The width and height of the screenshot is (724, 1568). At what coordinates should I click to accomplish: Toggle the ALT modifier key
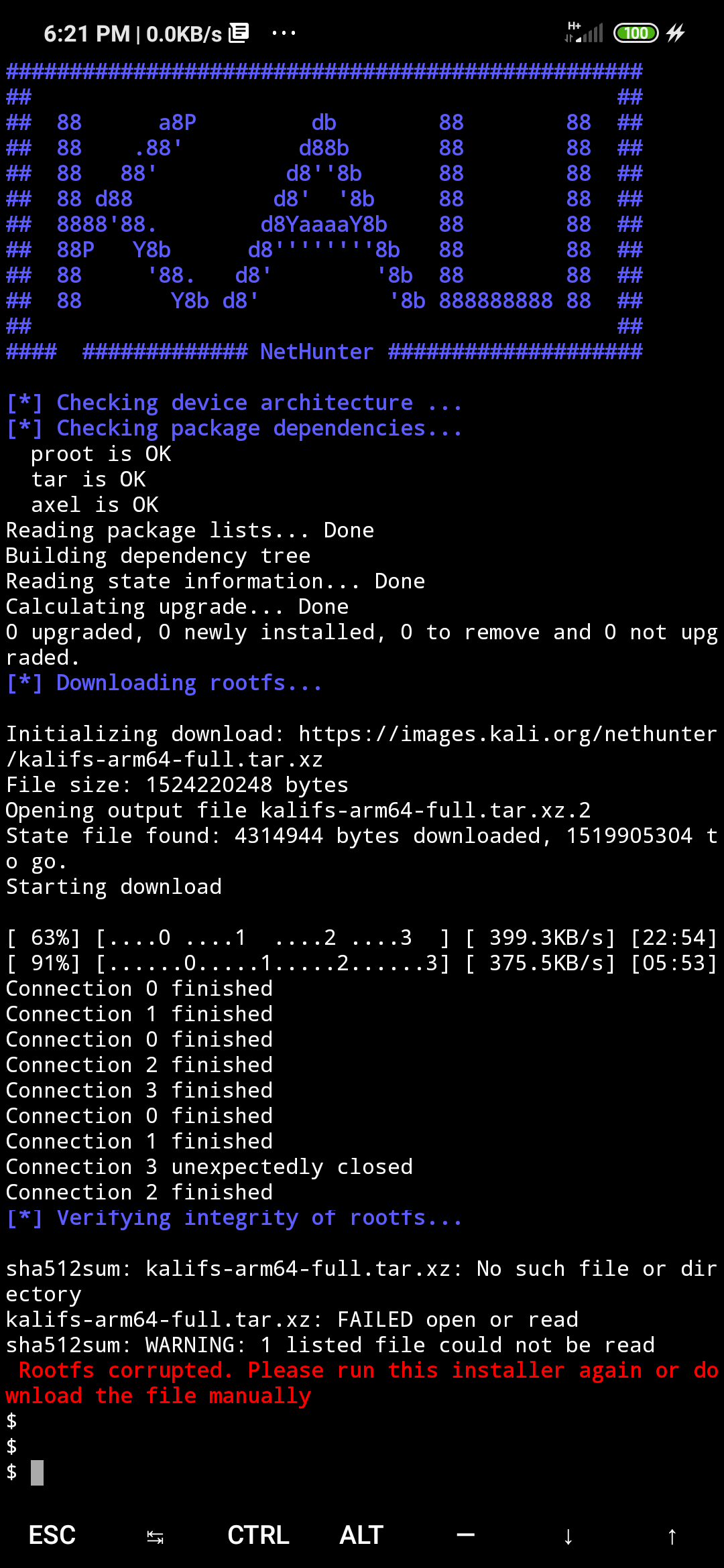click(361, 1534)
